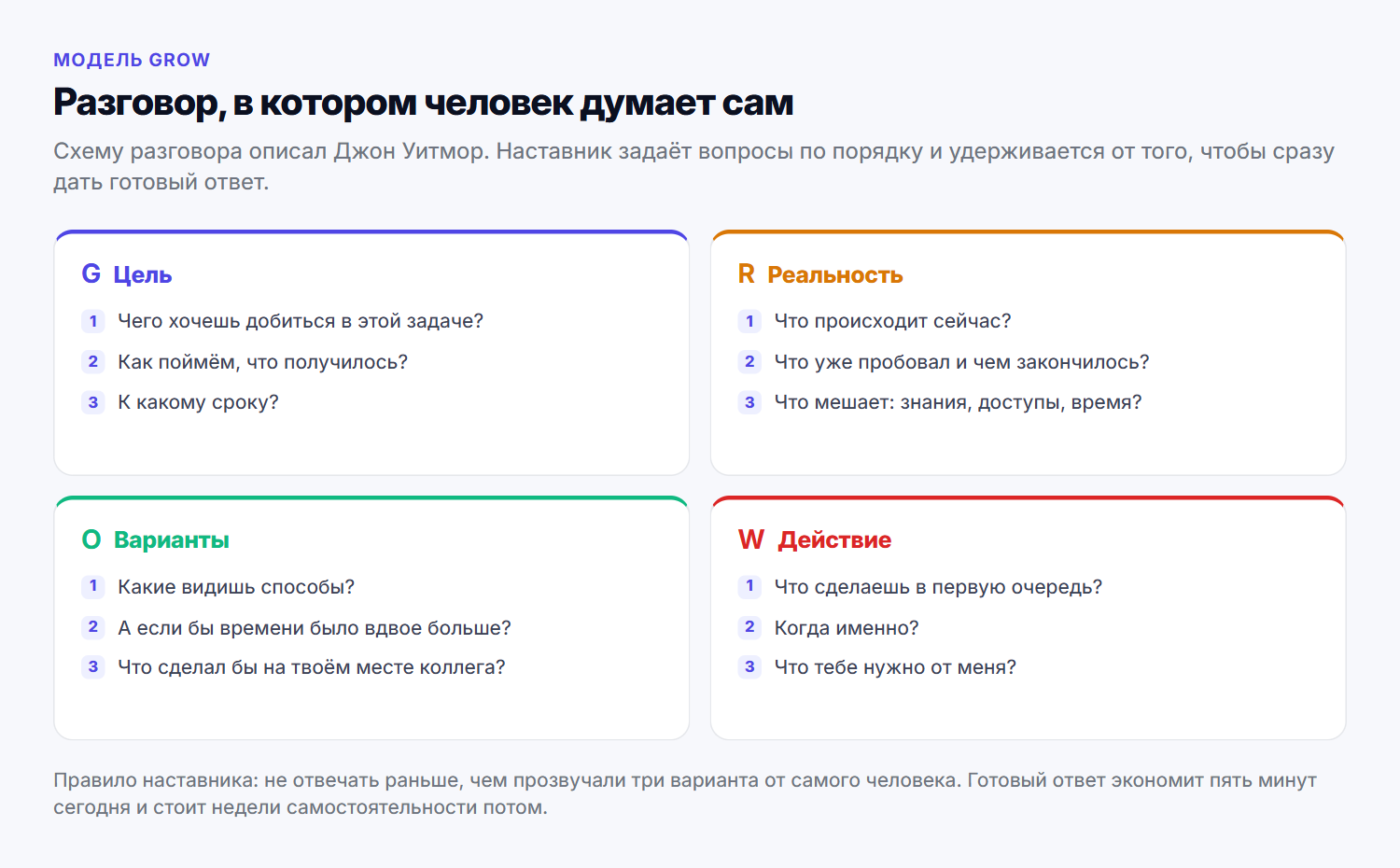Click the footer note starting "Правило наставника"

coord(685,793)
